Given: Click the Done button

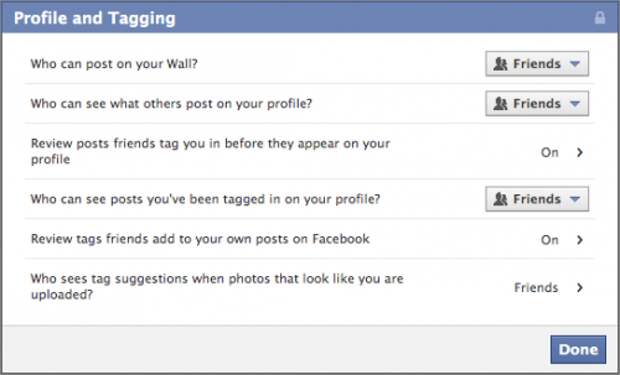Looking at the screenshot, I should click(578, 350).
